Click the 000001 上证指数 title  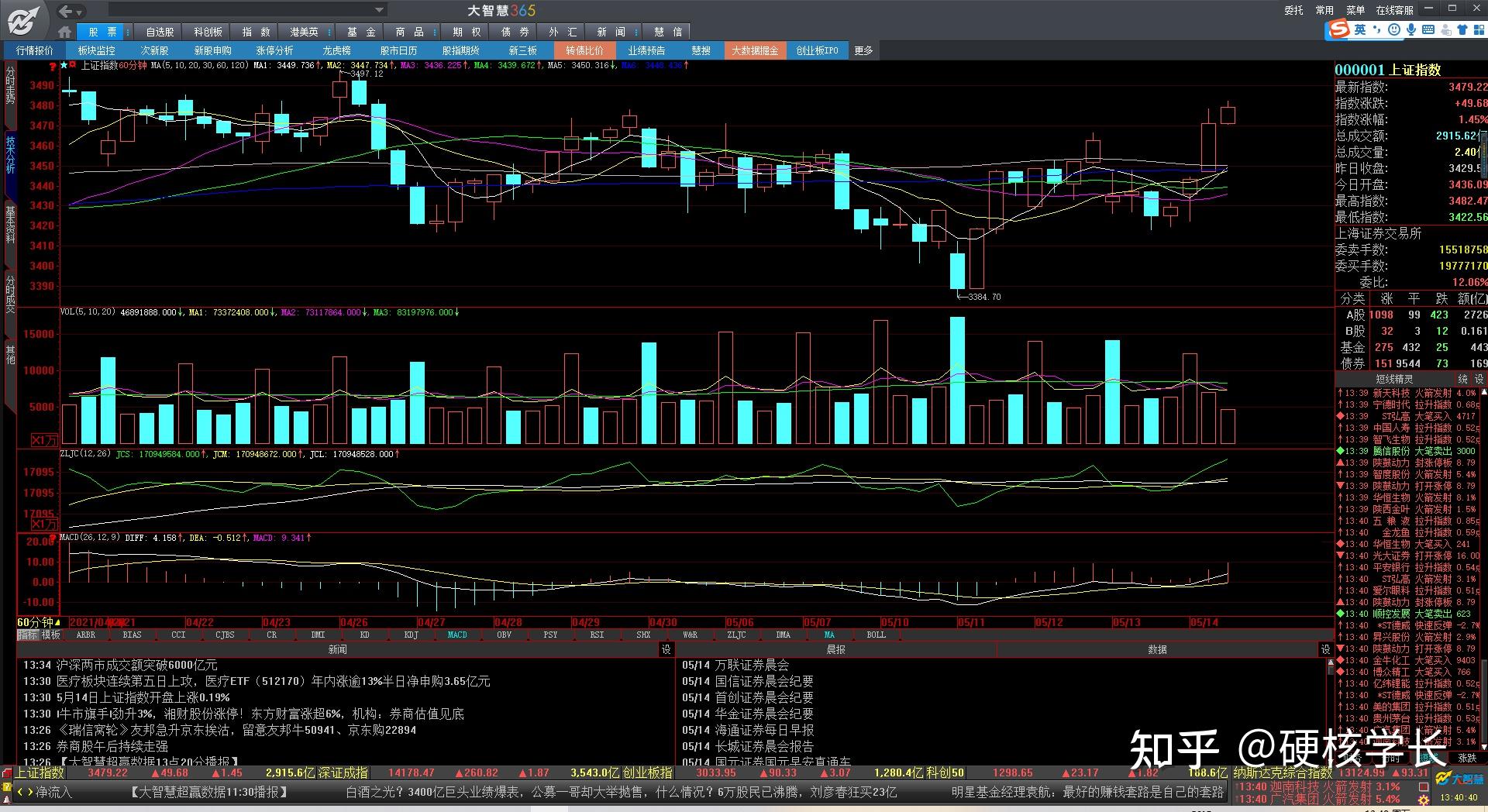(x=1387, y=70)
